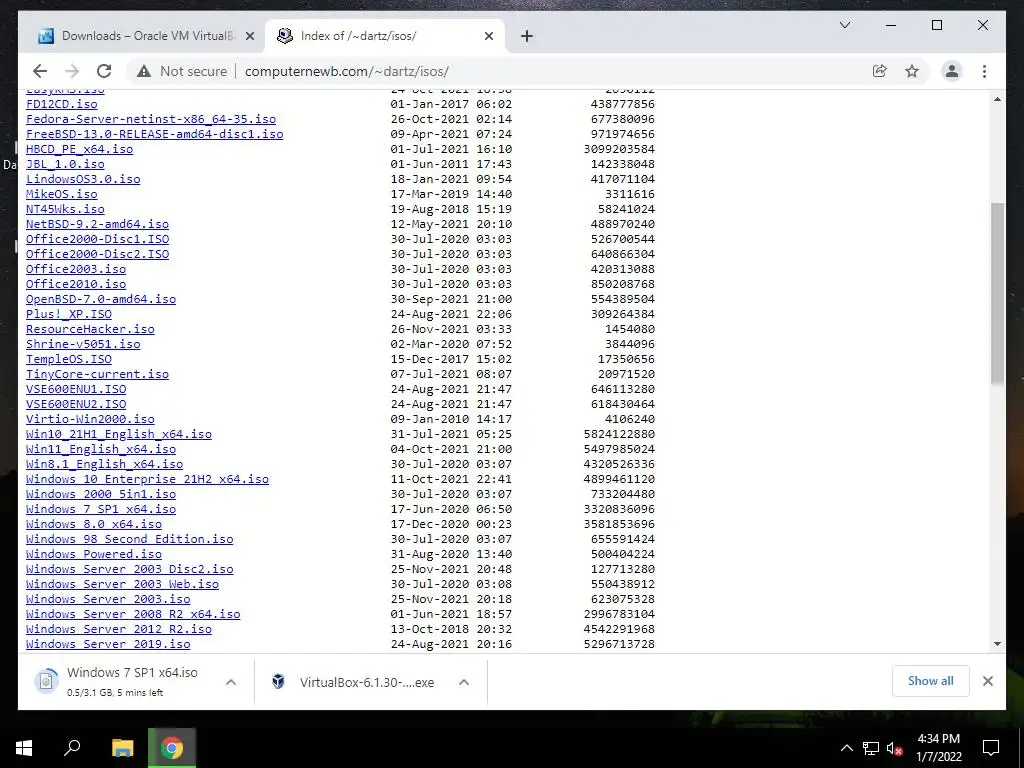Open the muted volume tray icon
This screenshot has height=768, width=1024.
point(895,748)
